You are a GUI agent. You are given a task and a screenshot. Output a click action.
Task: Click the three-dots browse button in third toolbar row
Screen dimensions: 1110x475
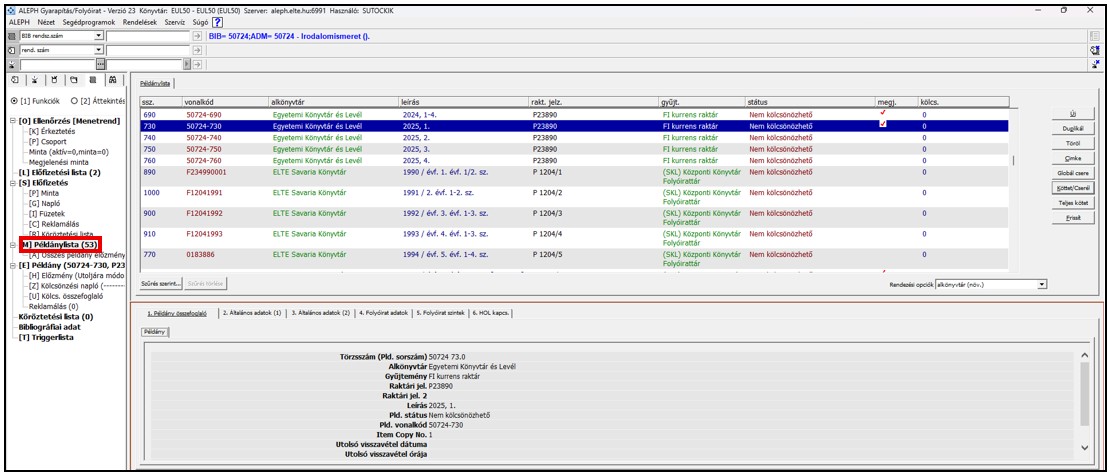101,64
